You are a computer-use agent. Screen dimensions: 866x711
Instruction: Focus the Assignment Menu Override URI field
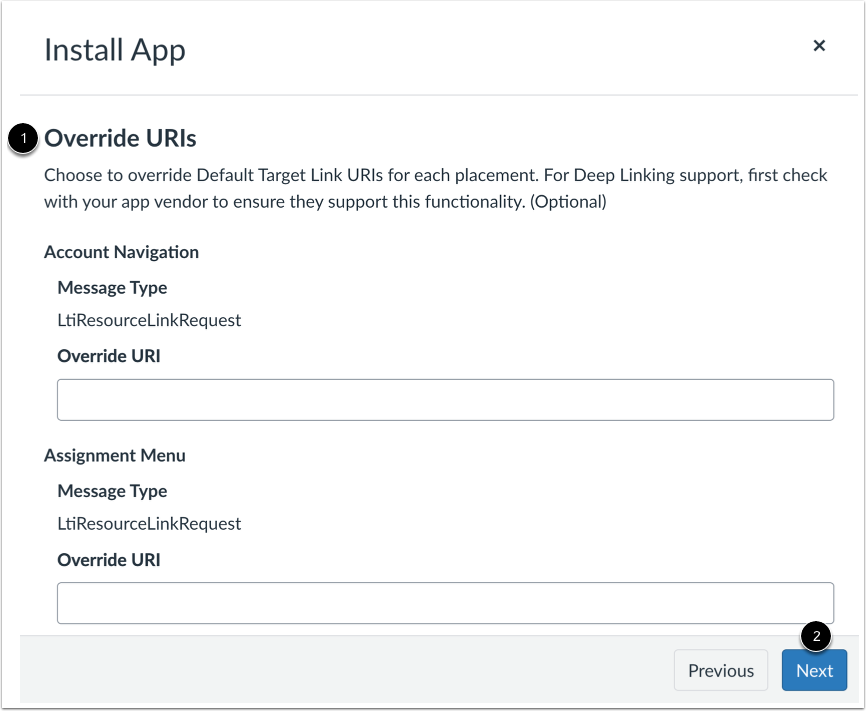point(445,603)
